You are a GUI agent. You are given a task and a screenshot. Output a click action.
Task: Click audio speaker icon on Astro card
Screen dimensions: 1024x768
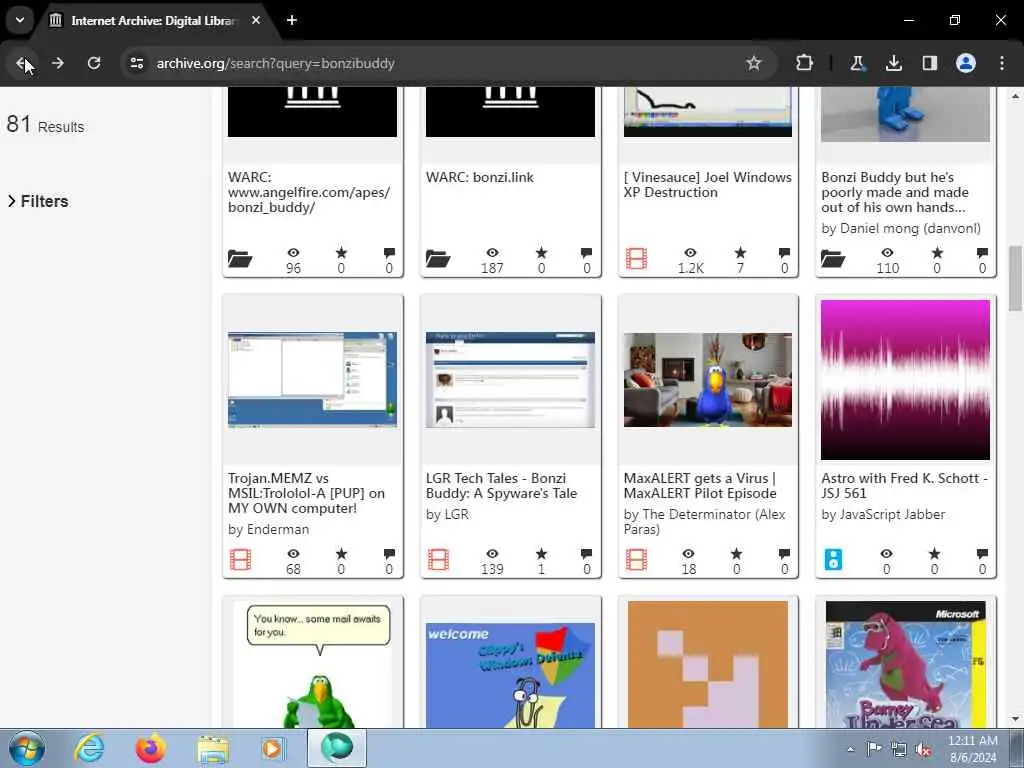click(833, 560)
